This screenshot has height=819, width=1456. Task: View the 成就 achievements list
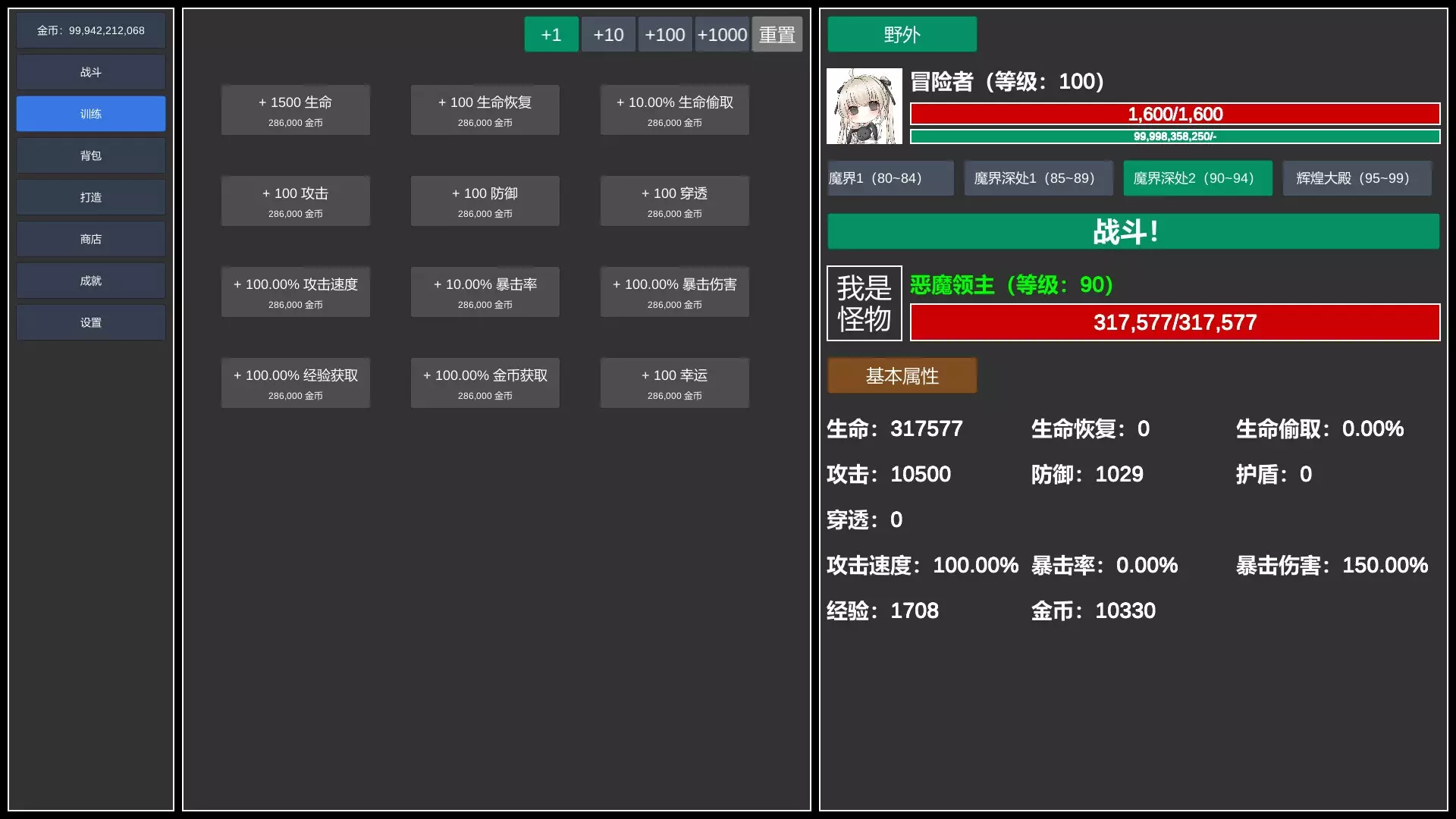coord(90,281)
